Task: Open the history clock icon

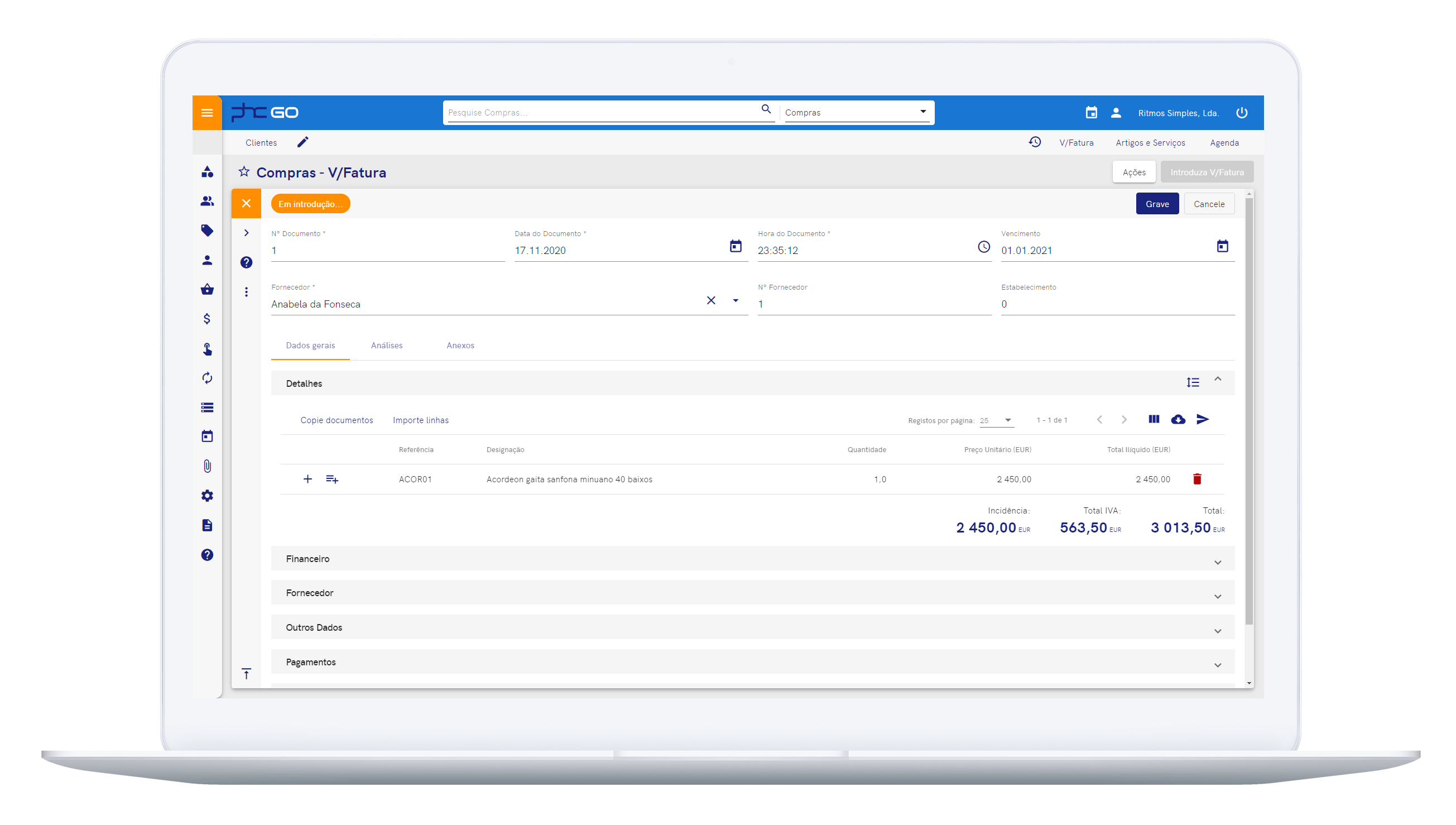Action: [1034, 142]
